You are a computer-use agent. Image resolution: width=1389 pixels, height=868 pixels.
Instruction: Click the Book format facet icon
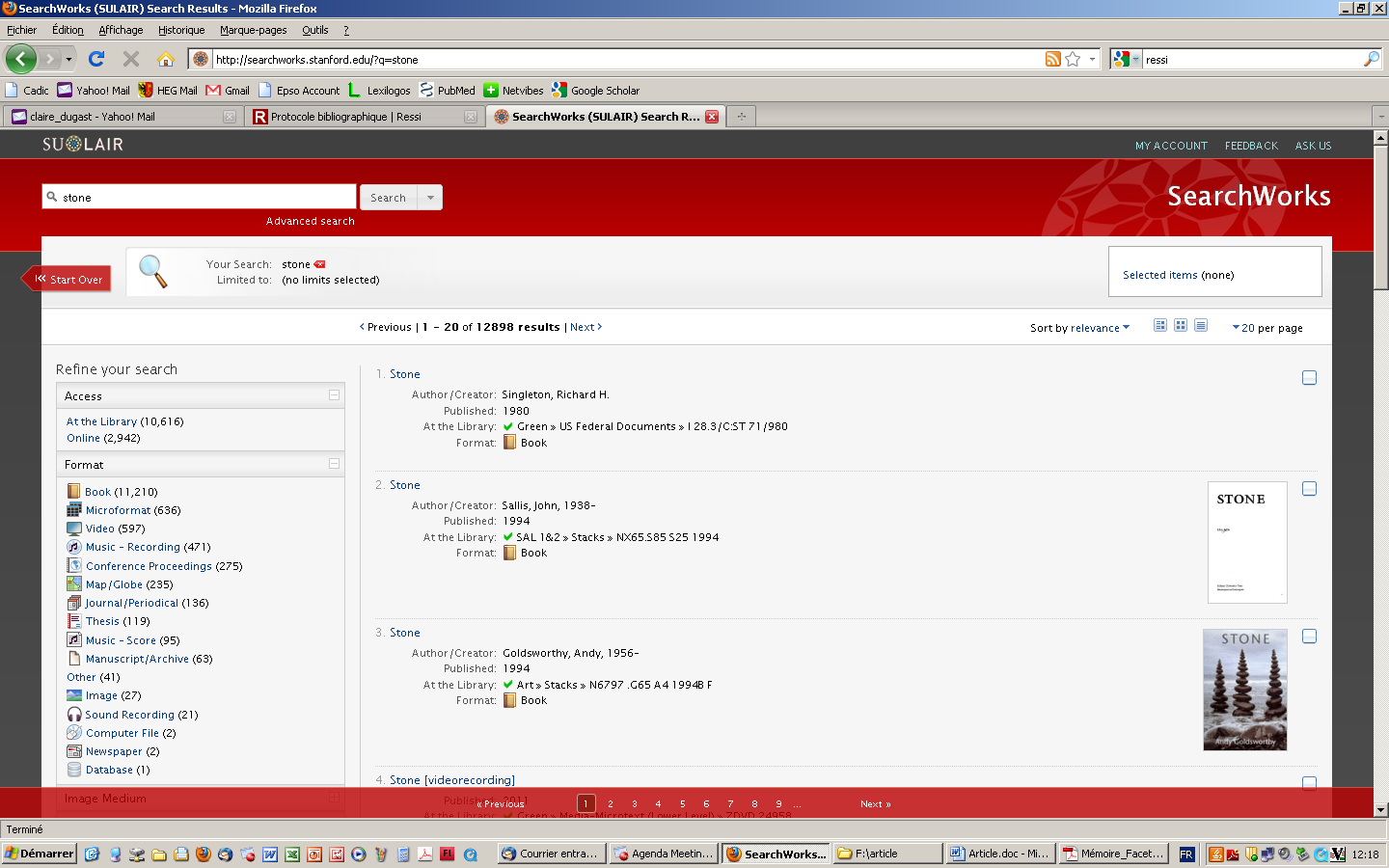[74, 491]
